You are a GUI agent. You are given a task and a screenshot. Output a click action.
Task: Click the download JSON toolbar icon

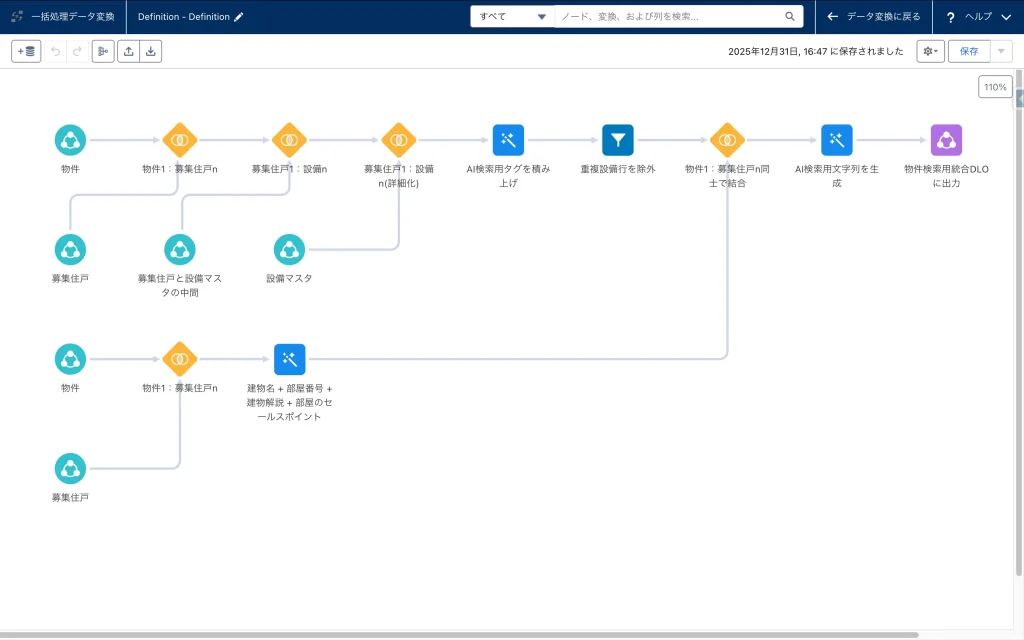[x=150, y=51]
